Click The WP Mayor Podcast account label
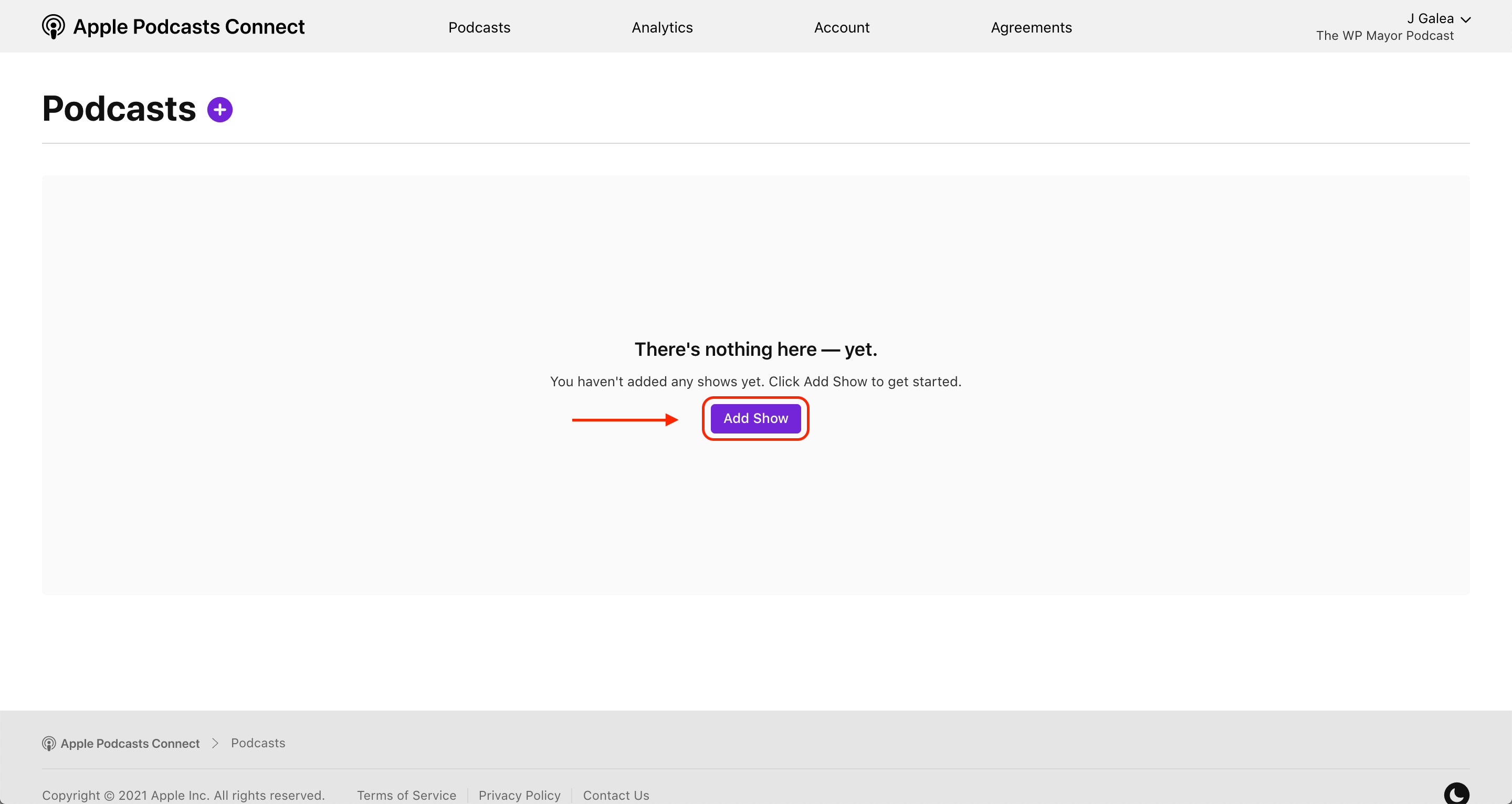The width and height of the screenshot is (1512, 804). pos(1384,36)
